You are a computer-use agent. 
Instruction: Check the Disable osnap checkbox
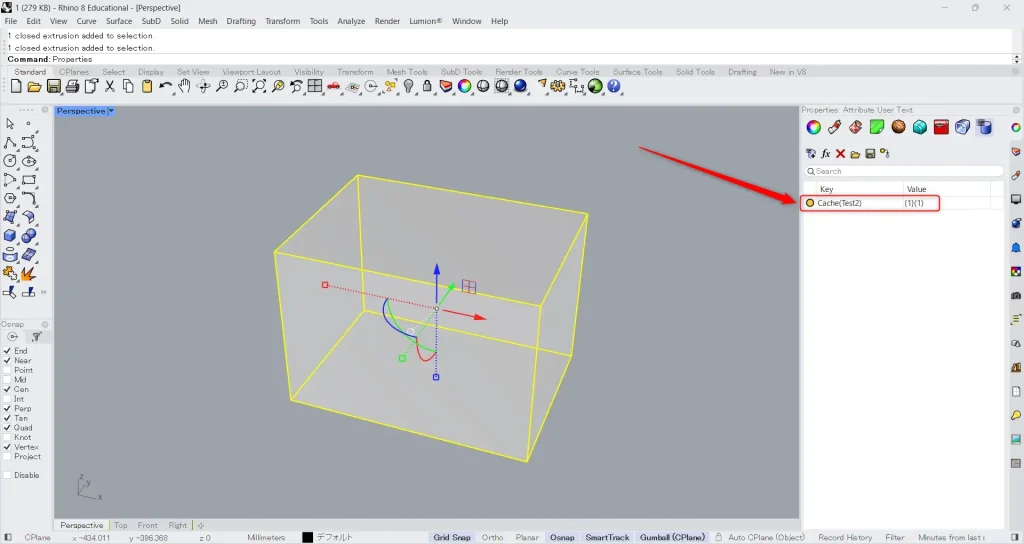(9, 475)
